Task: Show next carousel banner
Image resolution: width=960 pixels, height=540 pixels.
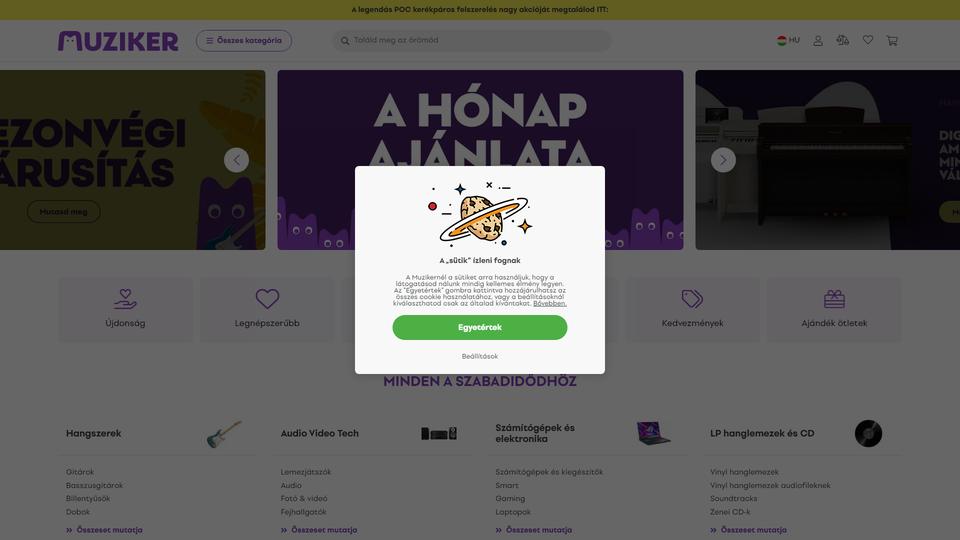Action: click(x=723, y=160)
